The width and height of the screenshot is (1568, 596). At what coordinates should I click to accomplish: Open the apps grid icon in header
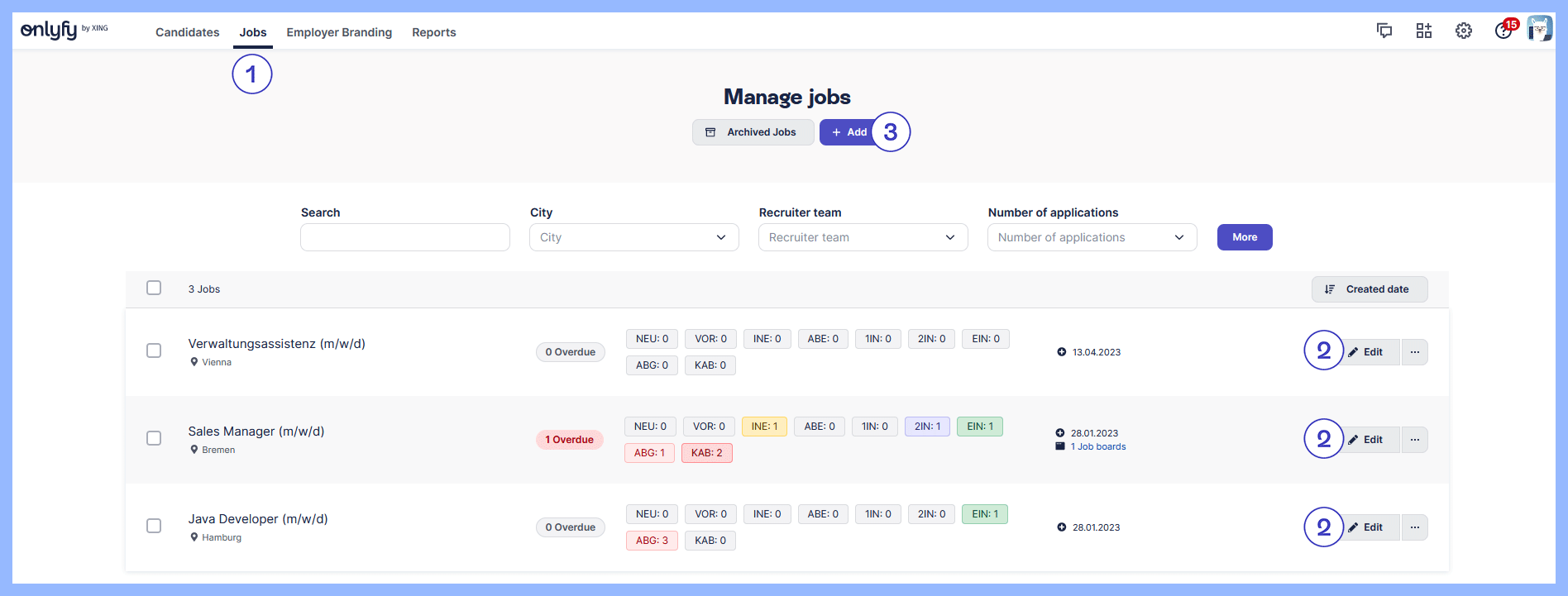tap(1423, 31)
